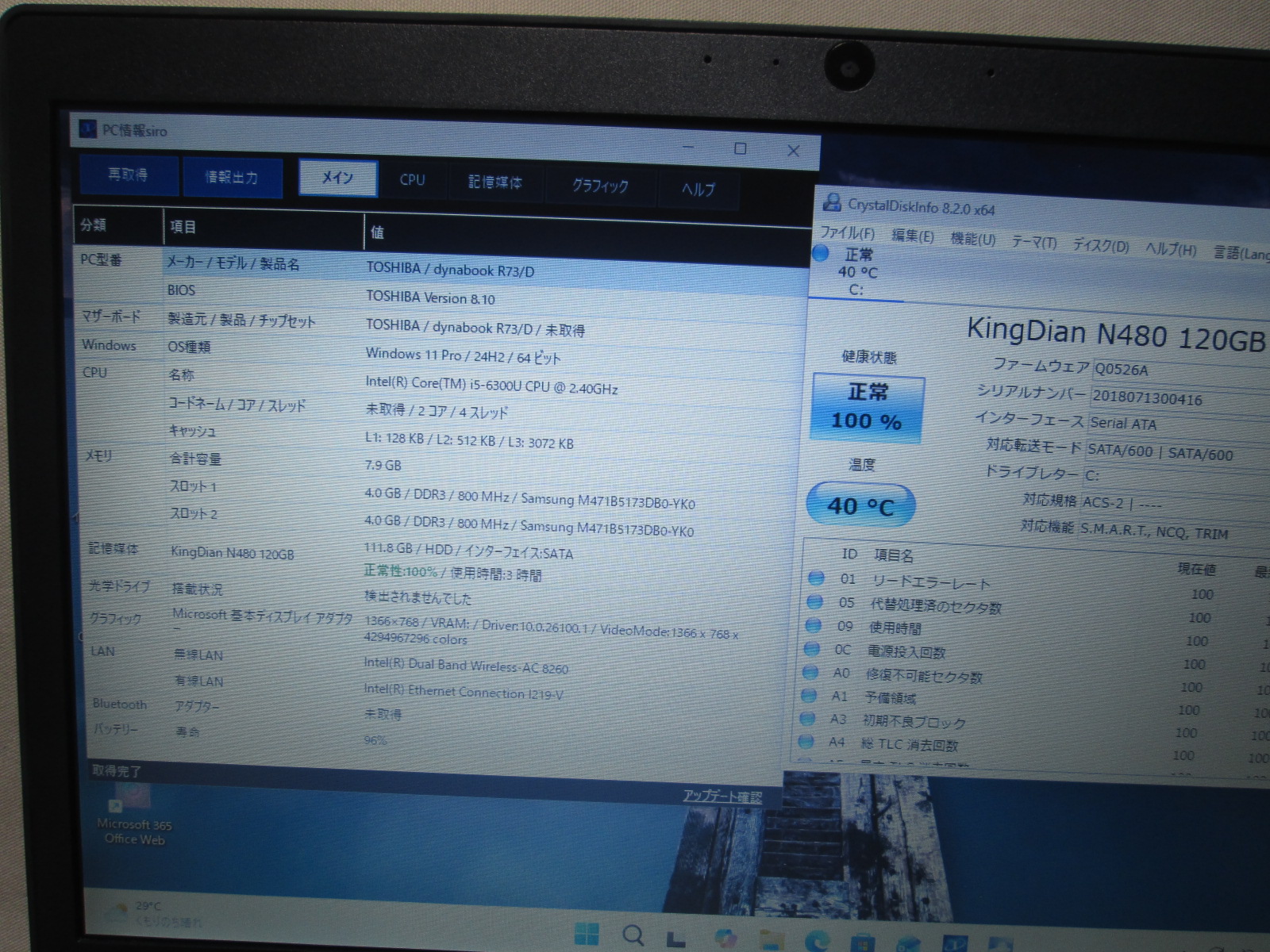This screenshot has height=952, width=1270.
Task: Select the BIOS value TOSHIBA Version 8.10
Action: point(430,297)
